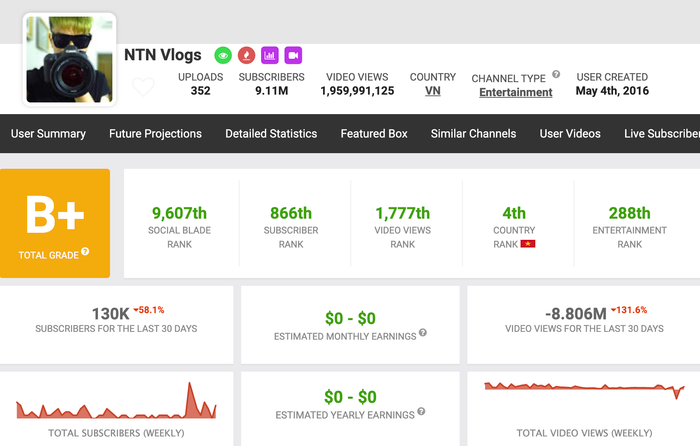700x446 pixels.
Task: Click help icon for Estimated Yearly Earnings
Action: click(420, 411)
